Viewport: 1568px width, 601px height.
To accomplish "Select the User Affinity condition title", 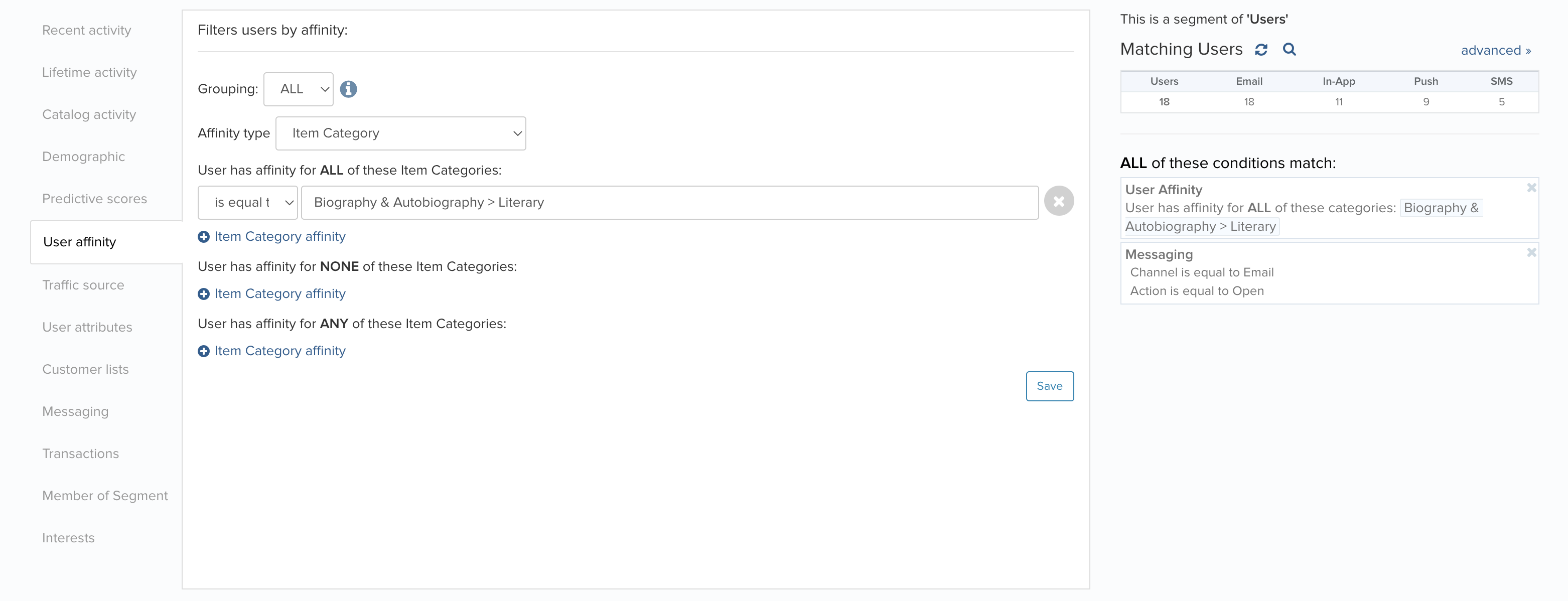I will pyautogui.click(x=1163, y=190).
